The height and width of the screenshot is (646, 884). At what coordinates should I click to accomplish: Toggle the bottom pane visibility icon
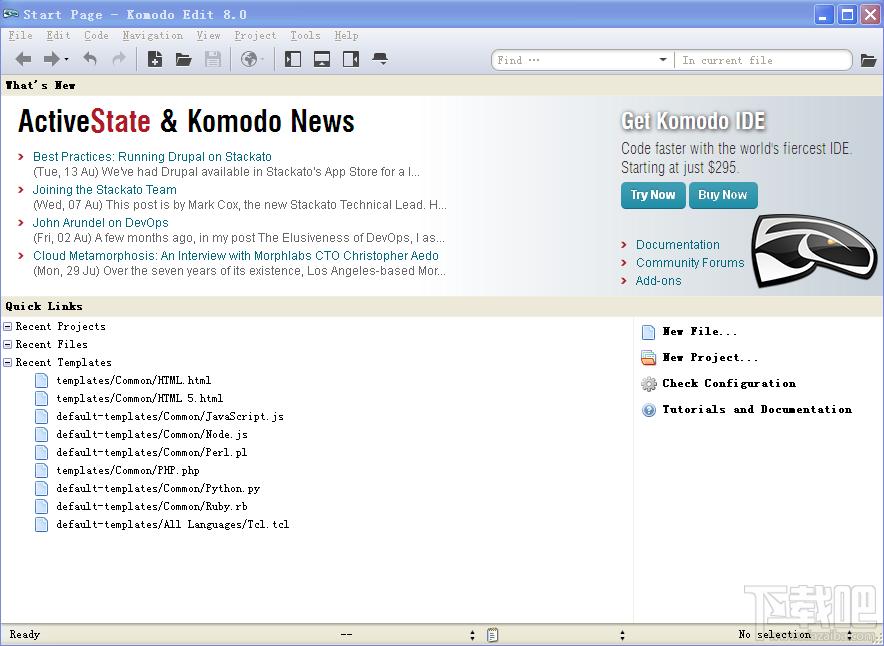[322, 59]
